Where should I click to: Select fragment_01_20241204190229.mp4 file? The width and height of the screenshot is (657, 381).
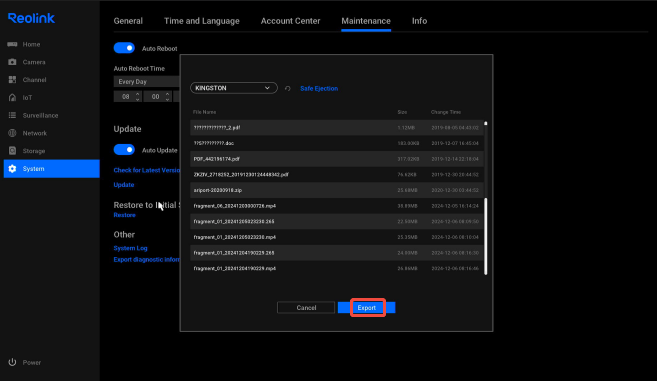(x=336, y=268)
